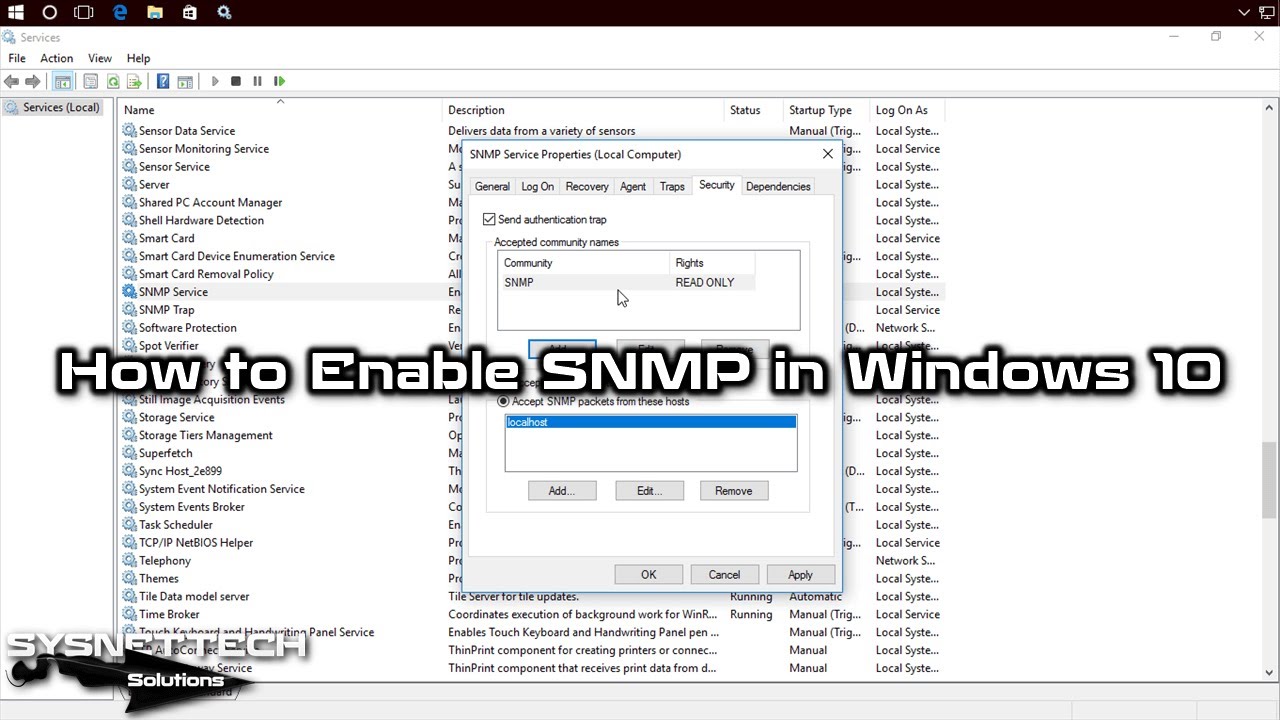
Task: Select the localhost entry in hosts list
Action: [651, 422]
